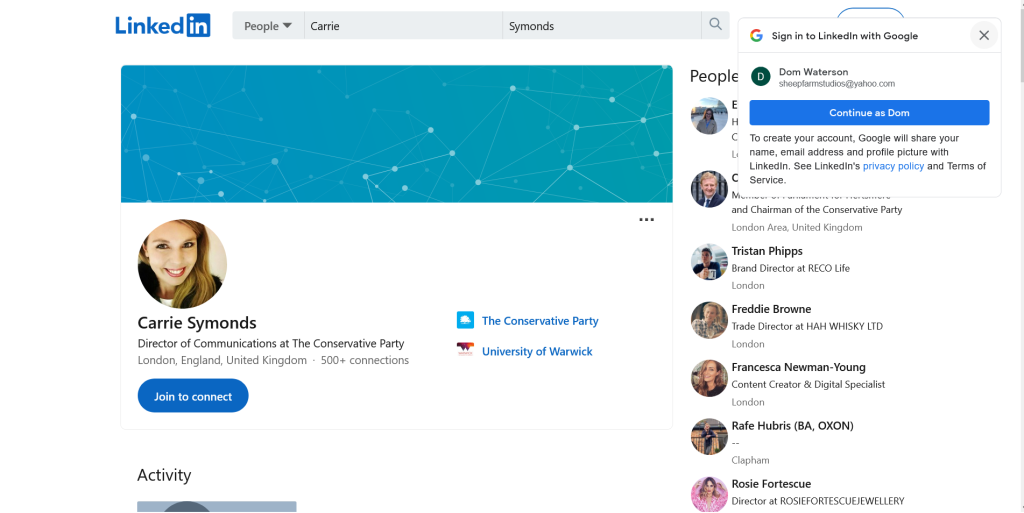Click avatar of Conservative Party Chairman
The image size is (1024, 513).
[x=709, y=189]
